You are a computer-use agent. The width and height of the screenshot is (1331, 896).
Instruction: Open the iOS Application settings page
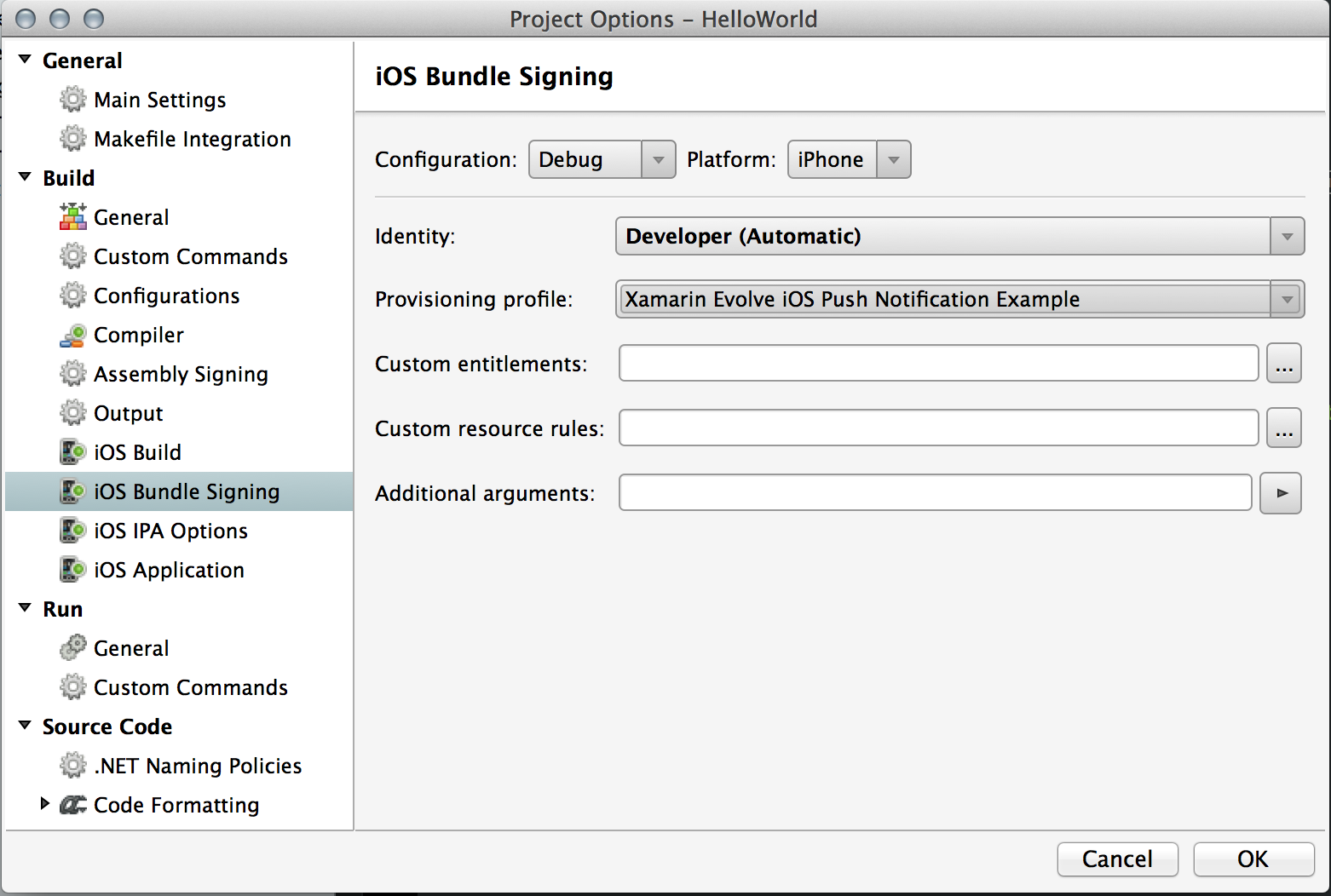(x=169, y=570)
